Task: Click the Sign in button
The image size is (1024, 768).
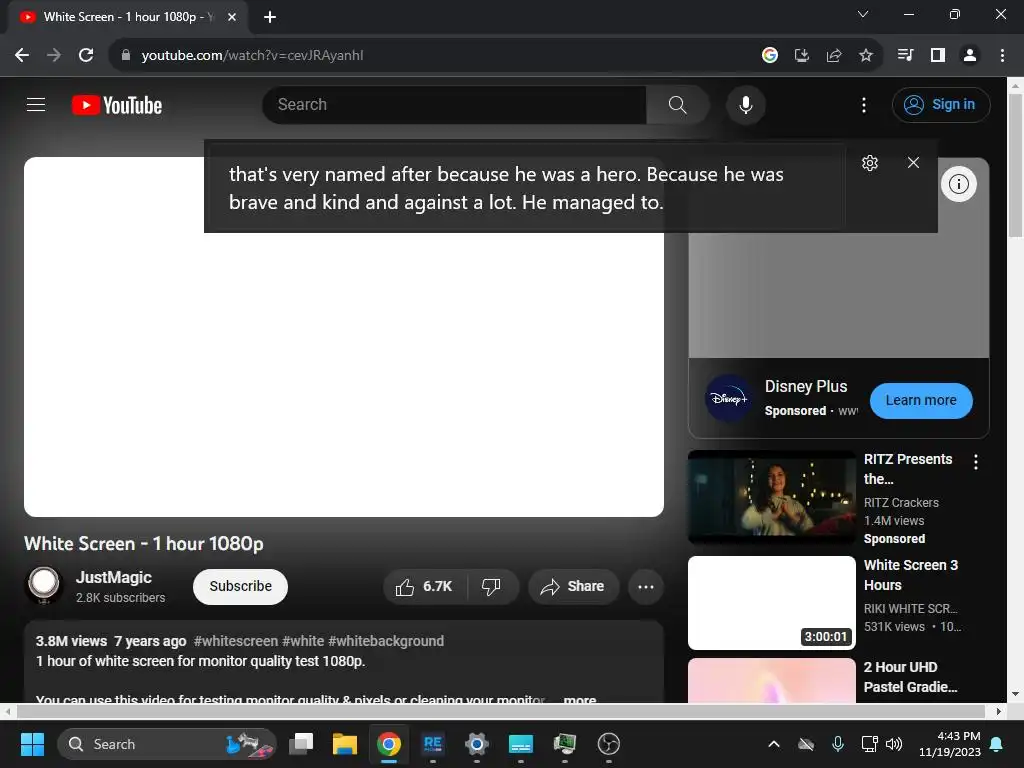Action: point(940,104)
